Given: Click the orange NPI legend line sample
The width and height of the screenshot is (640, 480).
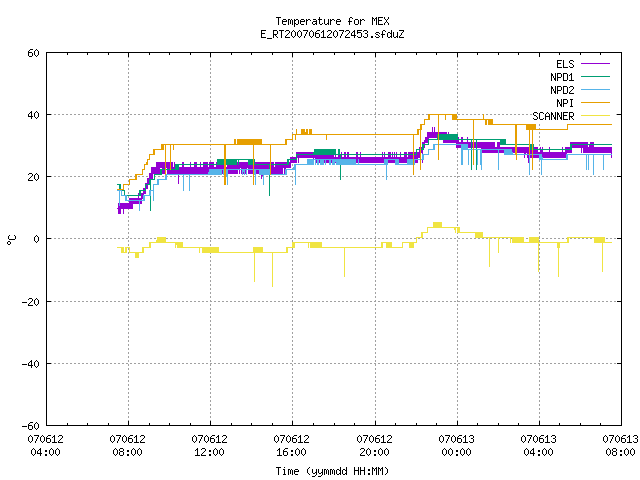Looking at the screenshot, I should click(x=595, y=102).
